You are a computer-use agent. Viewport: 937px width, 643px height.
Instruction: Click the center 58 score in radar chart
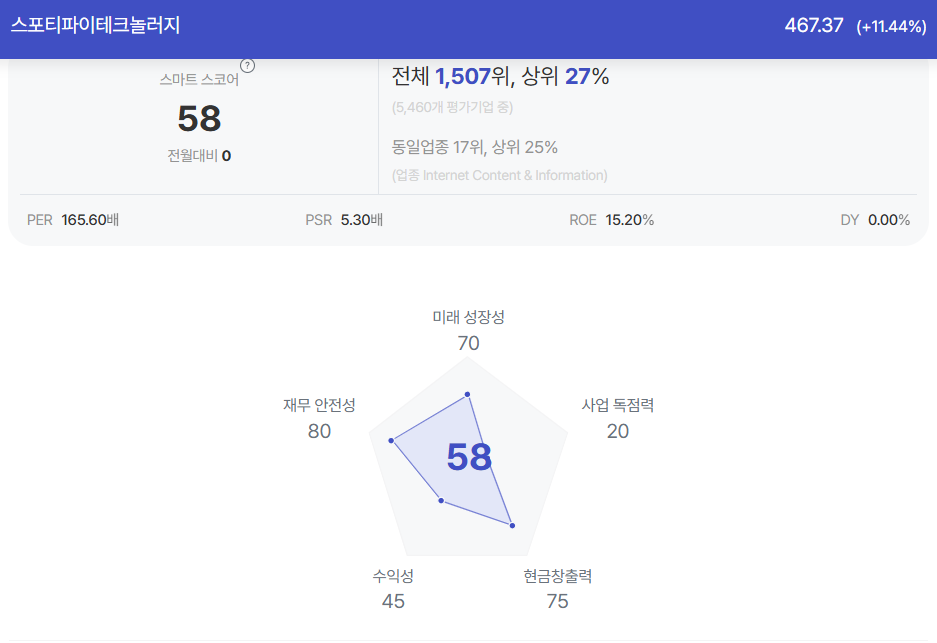point(469,457)
